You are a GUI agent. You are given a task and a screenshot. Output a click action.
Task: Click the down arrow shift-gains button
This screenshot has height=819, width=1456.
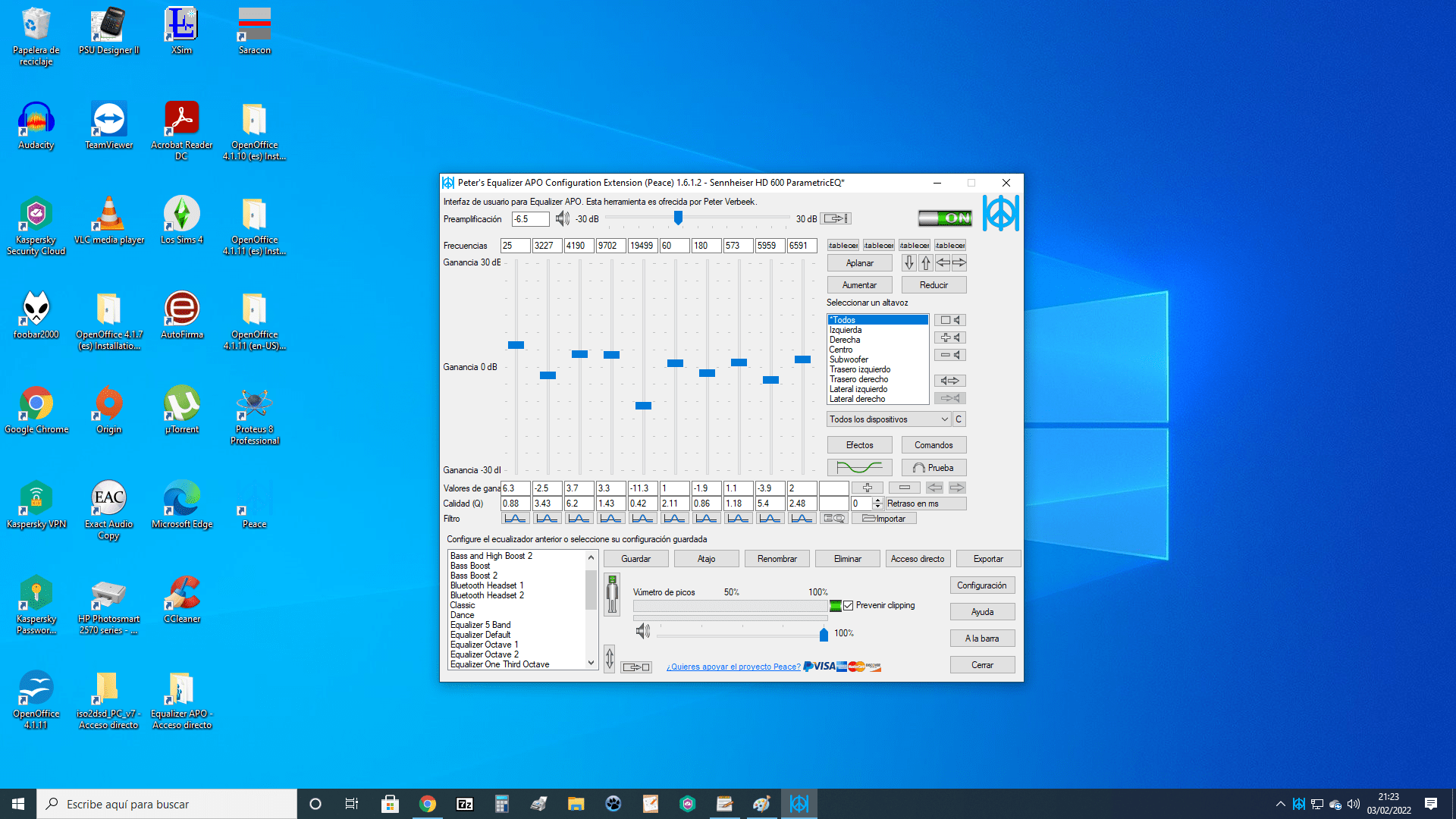coord(909,263)
